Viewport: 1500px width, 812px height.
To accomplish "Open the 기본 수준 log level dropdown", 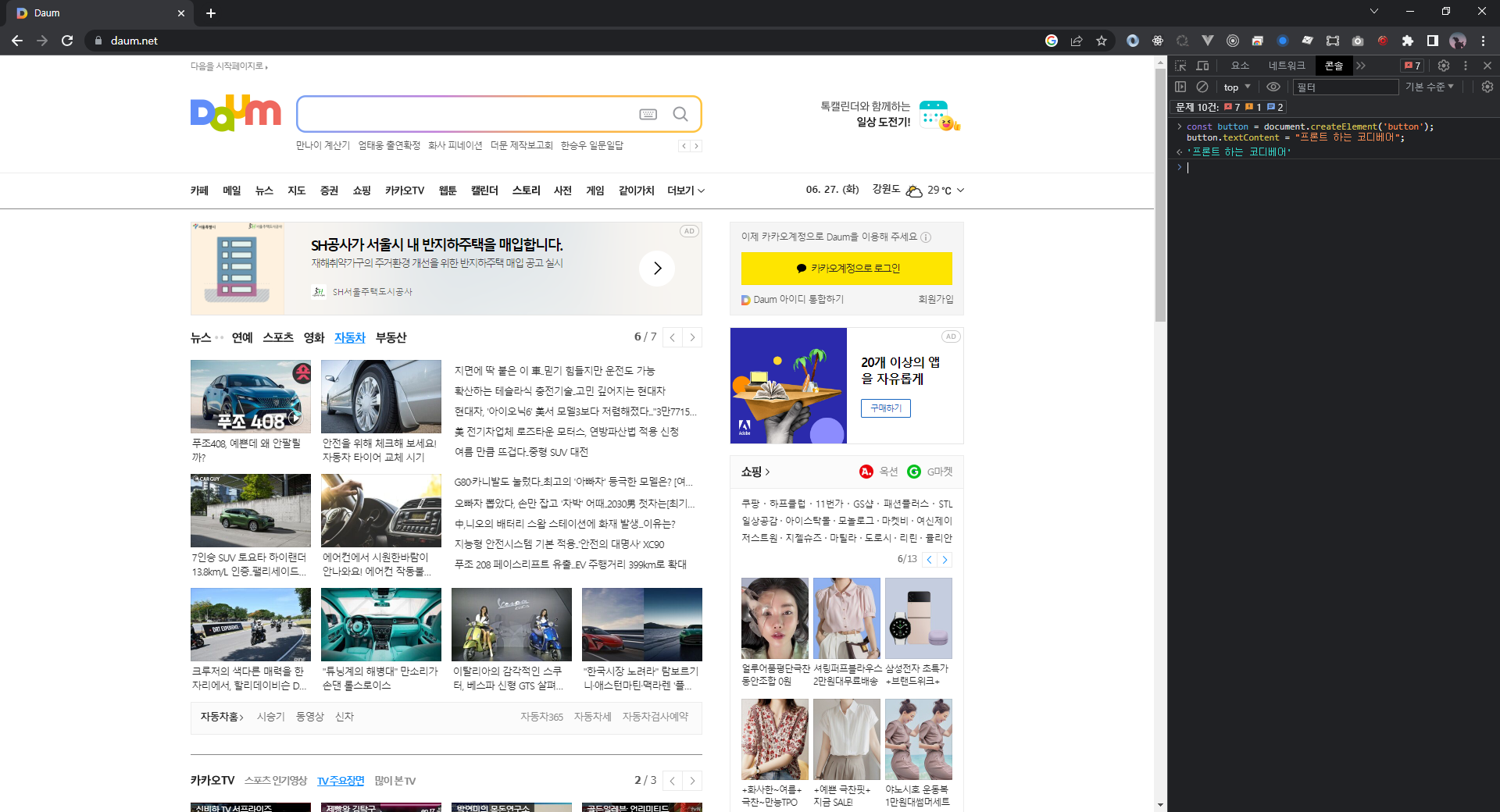I will [1430, 87].
